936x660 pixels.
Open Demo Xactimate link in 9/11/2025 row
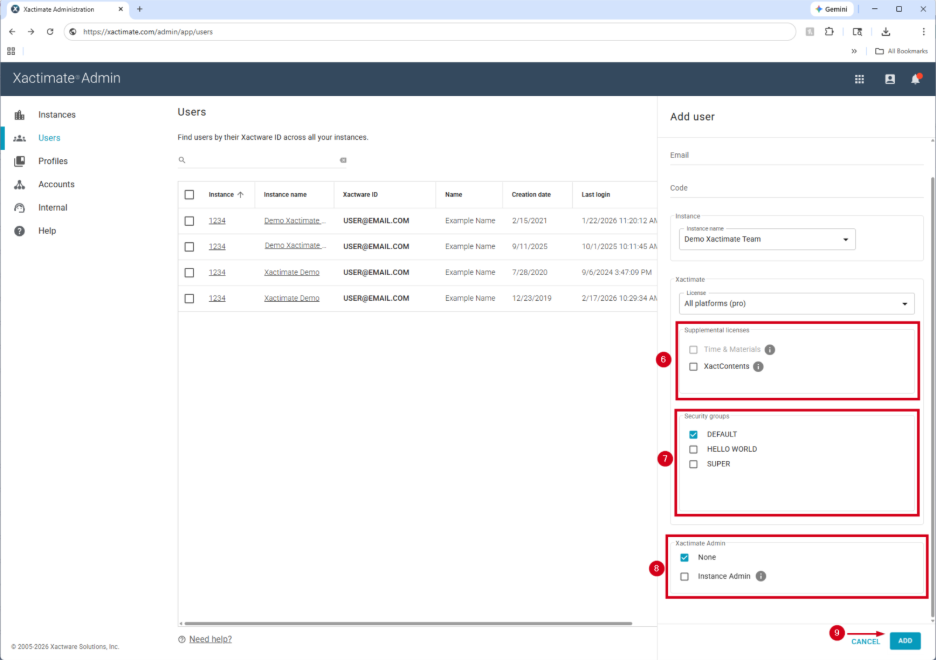coord(295,246)
